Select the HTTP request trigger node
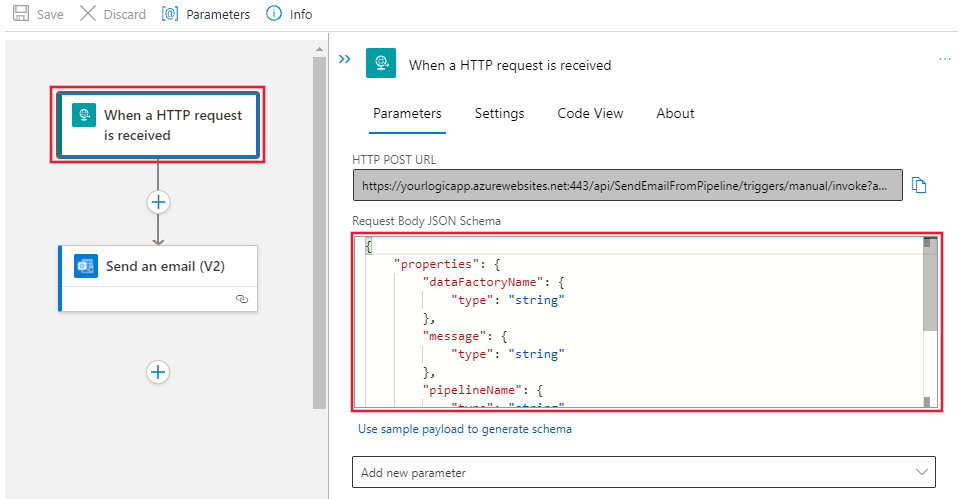Screen dimensions: 963x499 click(158, 125)
